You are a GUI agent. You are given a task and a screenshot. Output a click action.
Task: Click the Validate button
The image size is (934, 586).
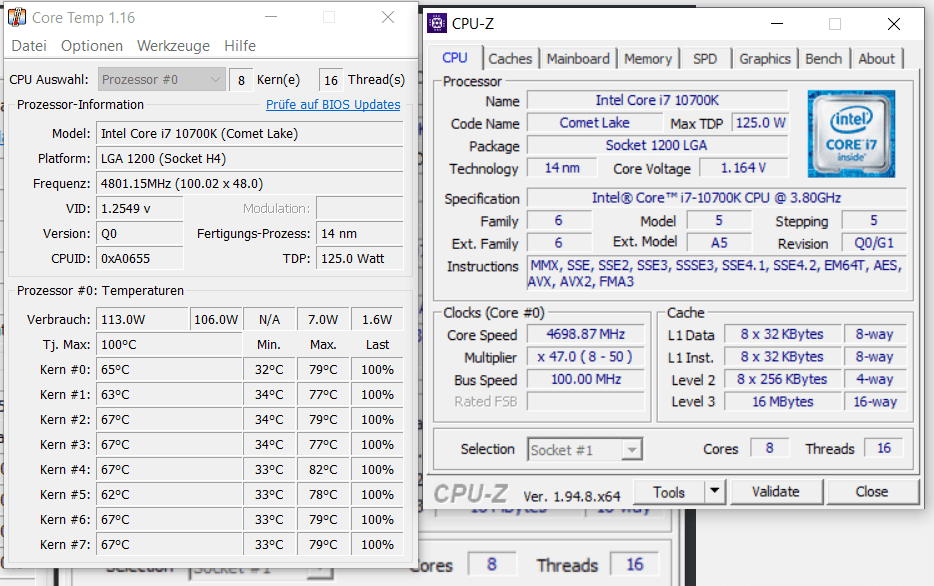[x=776, y=492]
